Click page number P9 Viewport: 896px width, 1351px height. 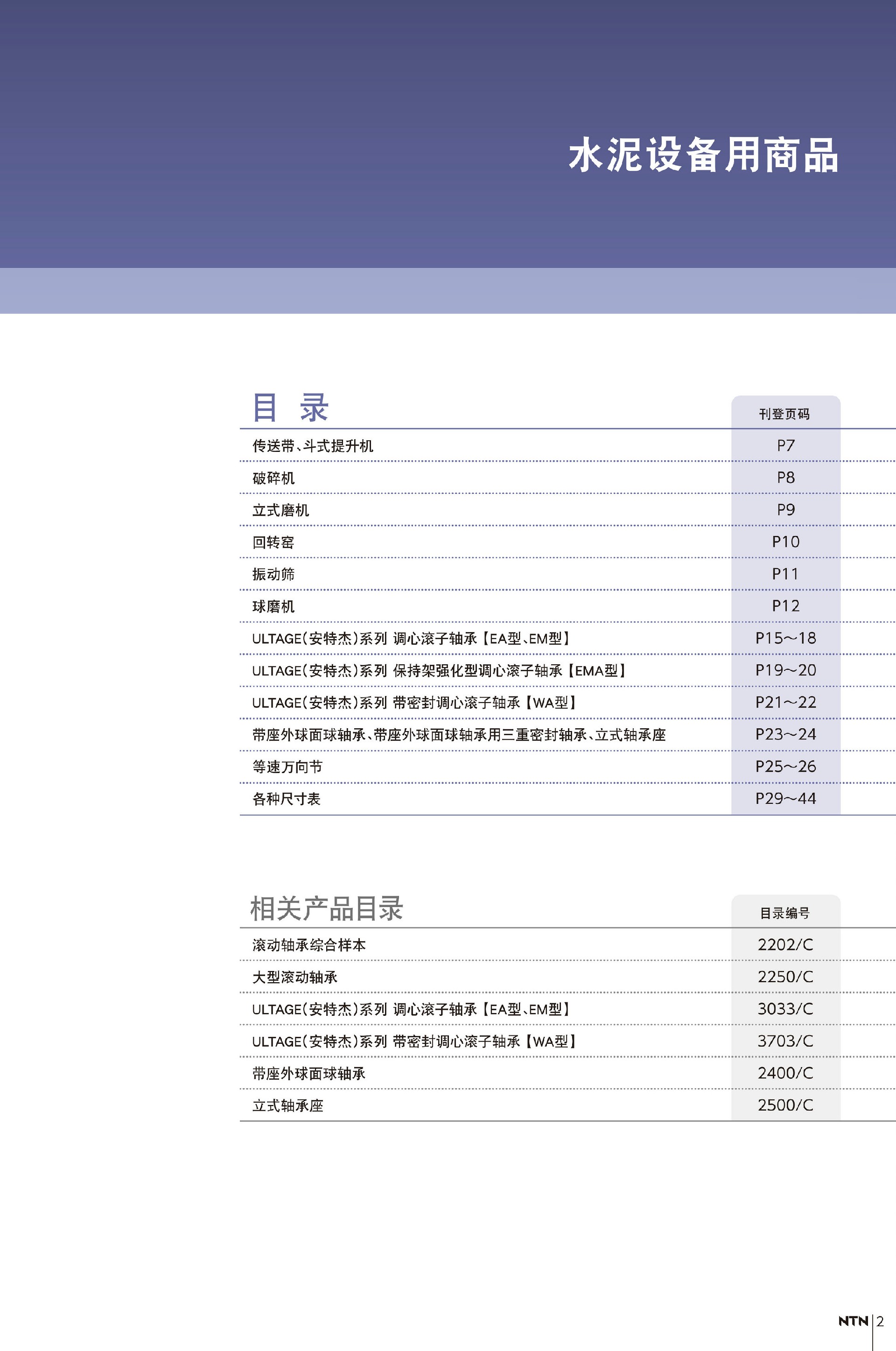tap(786, 509)
